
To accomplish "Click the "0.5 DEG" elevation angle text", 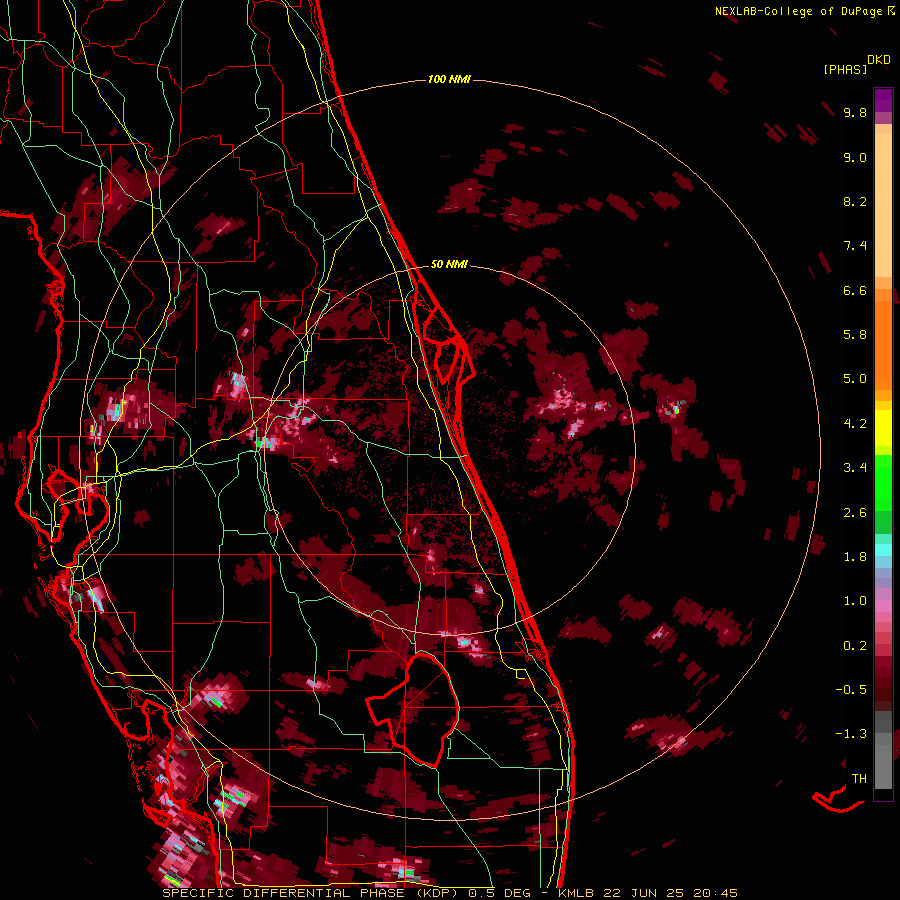I will click(x=501, y=893).
